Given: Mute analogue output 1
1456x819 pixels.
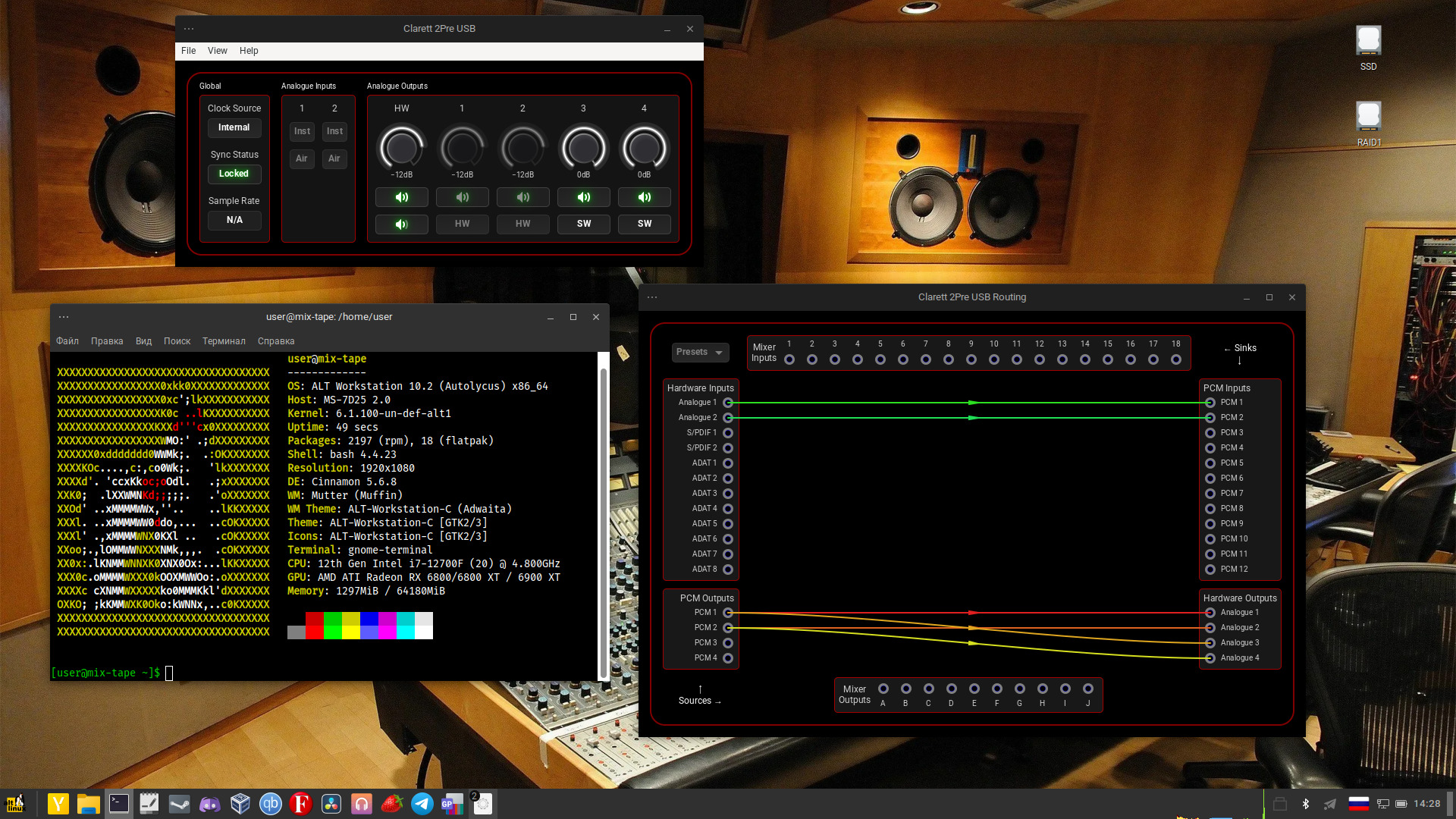Looking at the screenshot, I should tap(463, 197).
